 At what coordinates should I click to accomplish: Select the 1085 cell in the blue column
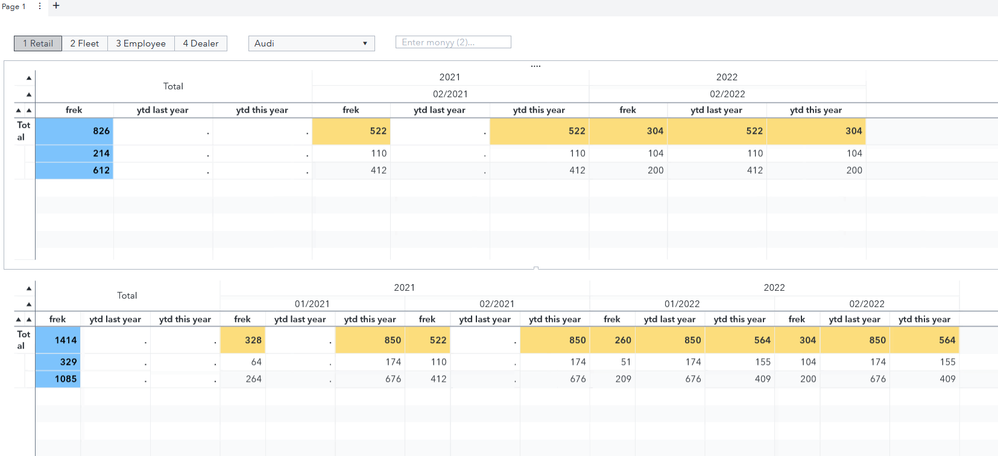coord(58,380)
